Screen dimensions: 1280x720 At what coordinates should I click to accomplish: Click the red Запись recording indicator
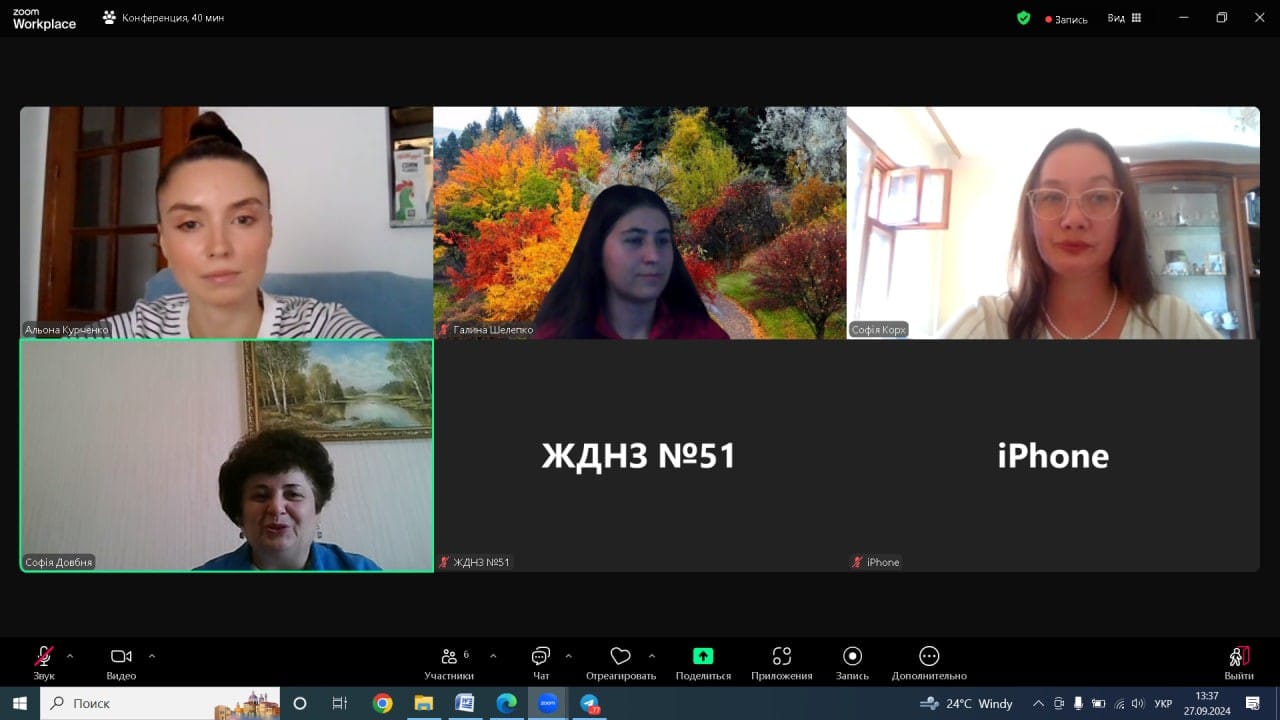coord(1066,19)
